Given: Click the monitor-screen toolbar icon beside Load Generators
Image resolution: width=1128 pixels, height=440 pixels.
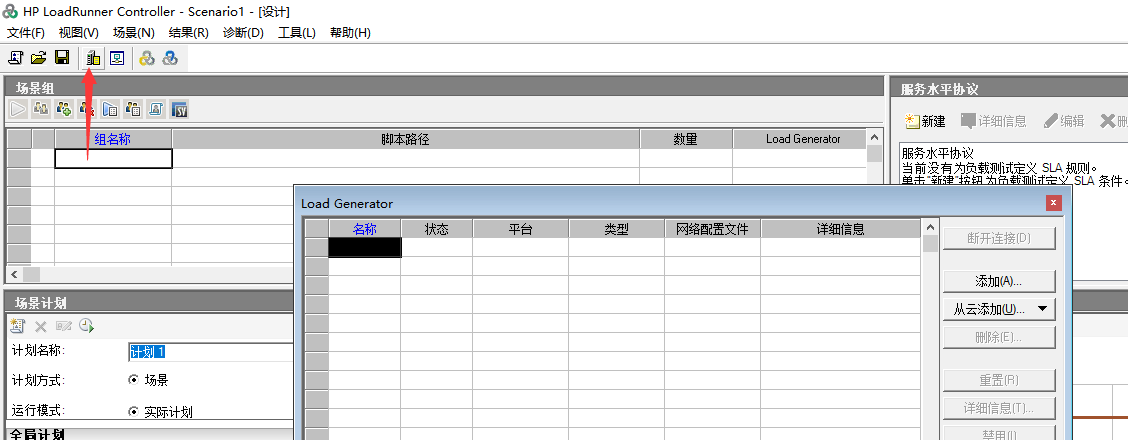Looking at the screenshot, I should coord(117,58).
